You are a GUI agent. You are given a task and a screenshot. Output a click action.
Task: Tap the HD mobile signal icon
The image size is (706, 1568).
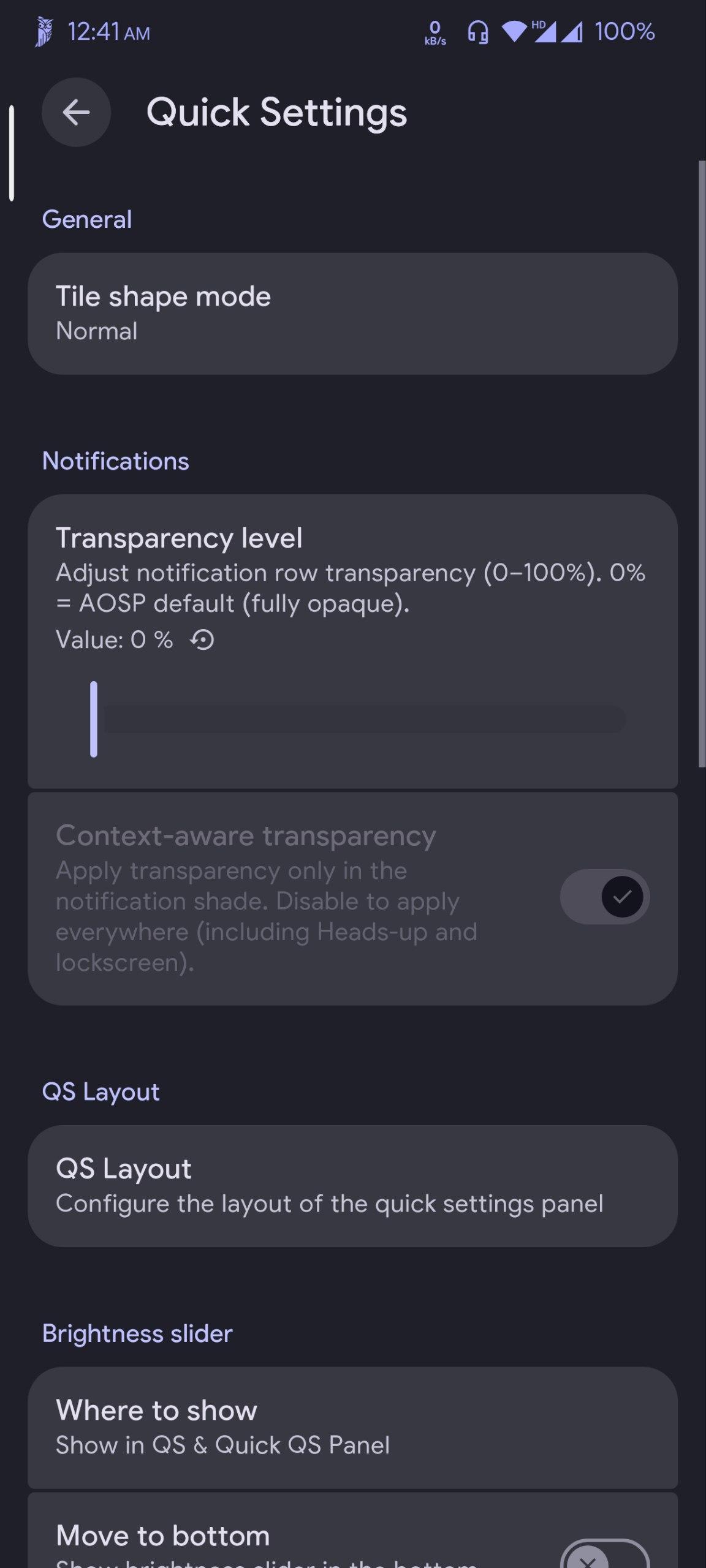coord(544,32)
